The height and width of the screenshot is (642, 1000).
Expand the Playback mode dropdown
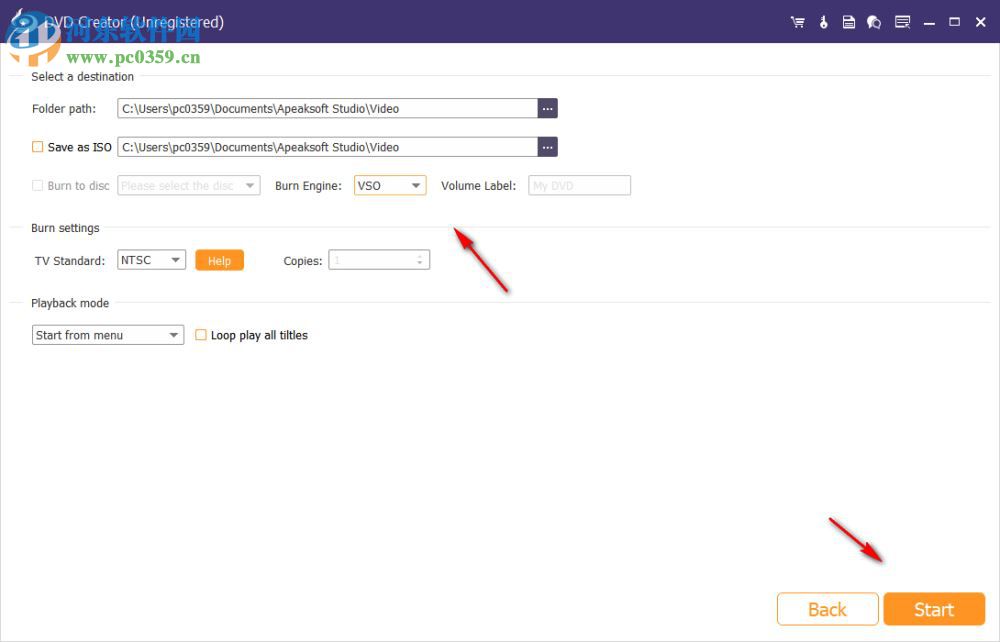tap(174, 335)
